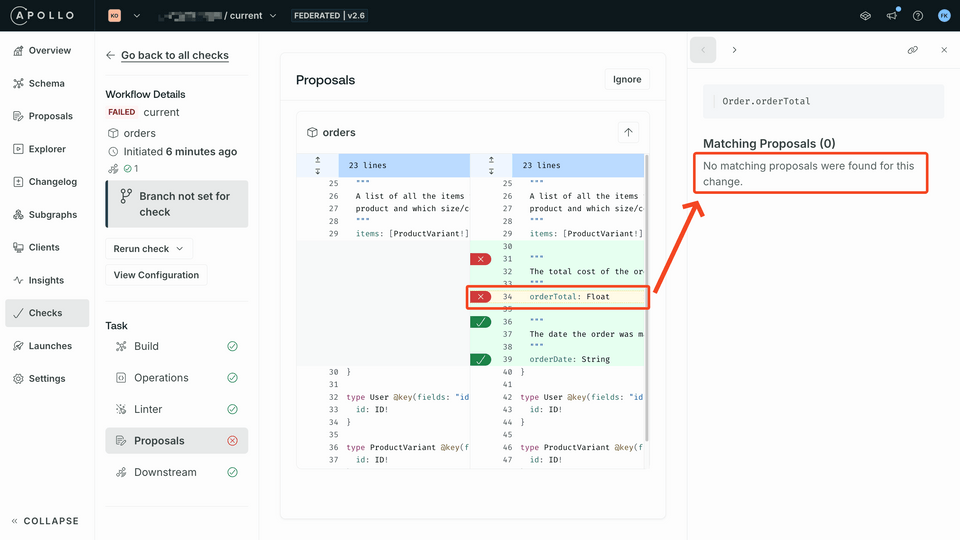Viewport: 960px width, 540px height.
Task: Click the Order.orderTotal code label
Action: pyautogui.click(x=766, y=101)
